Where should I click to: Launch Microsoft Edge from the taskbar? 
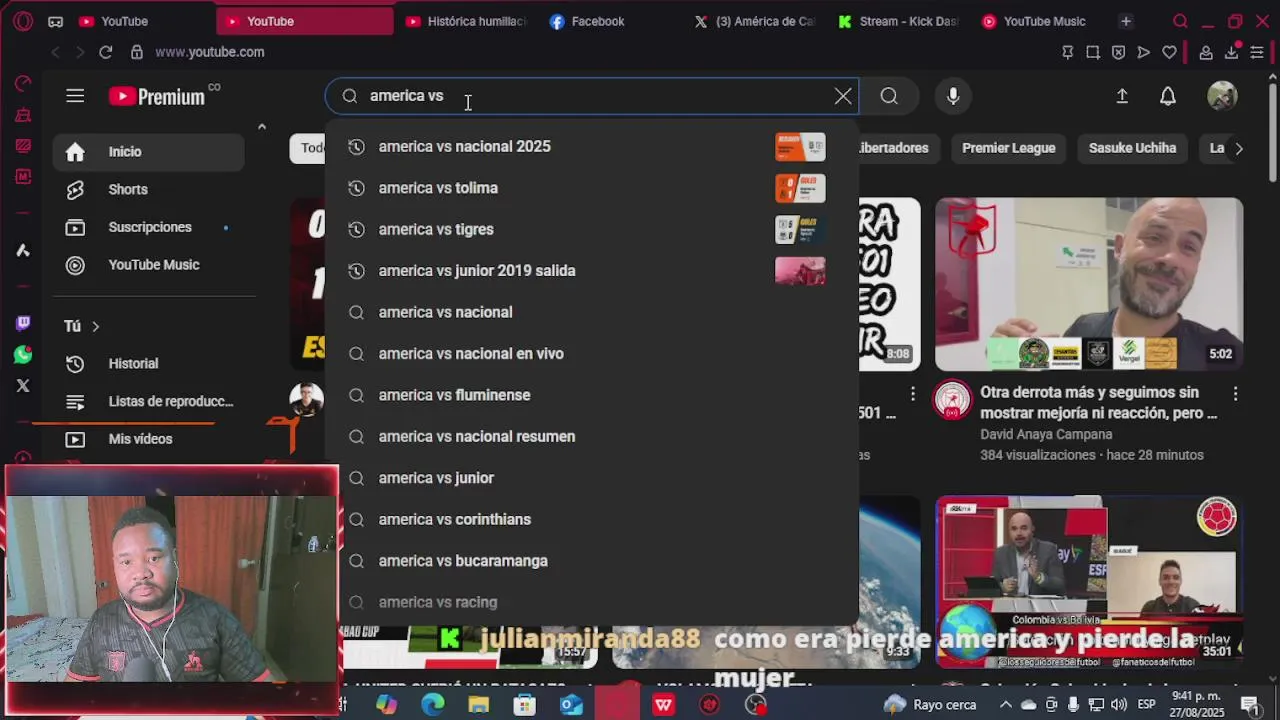(x=433, y=705)
